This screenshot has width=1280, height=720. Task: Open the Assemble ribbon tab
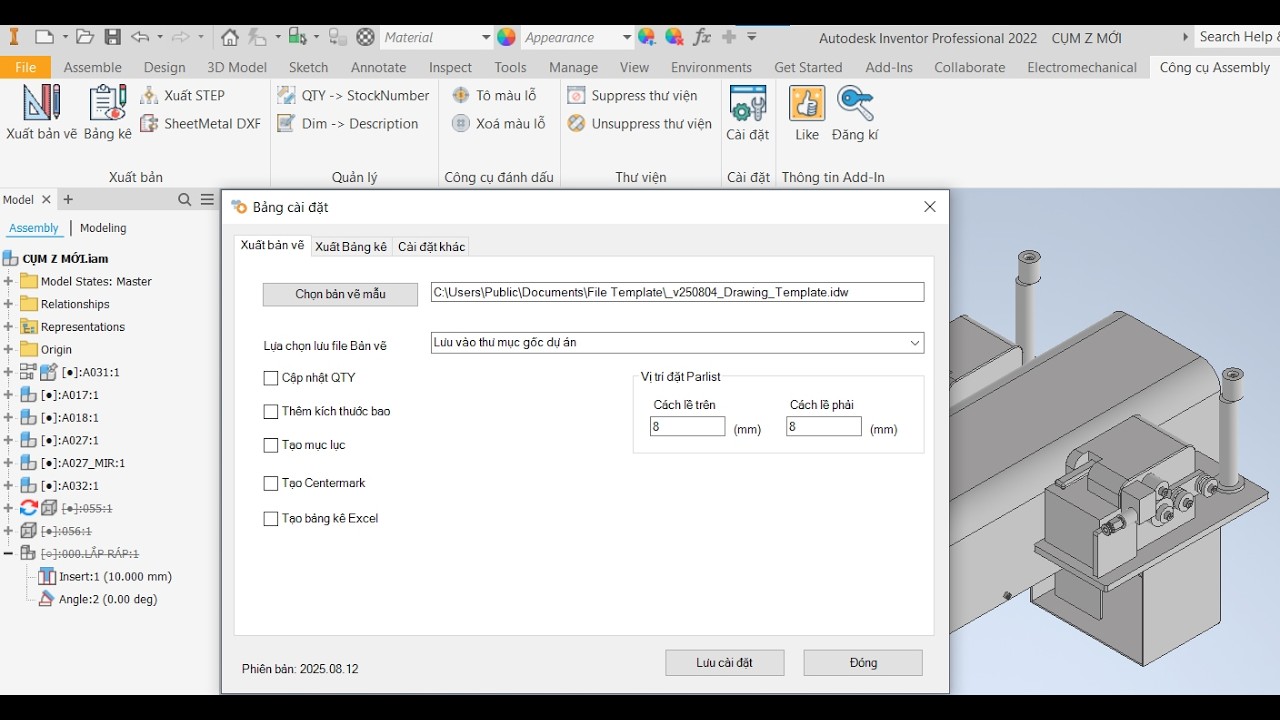coord(93,67)
